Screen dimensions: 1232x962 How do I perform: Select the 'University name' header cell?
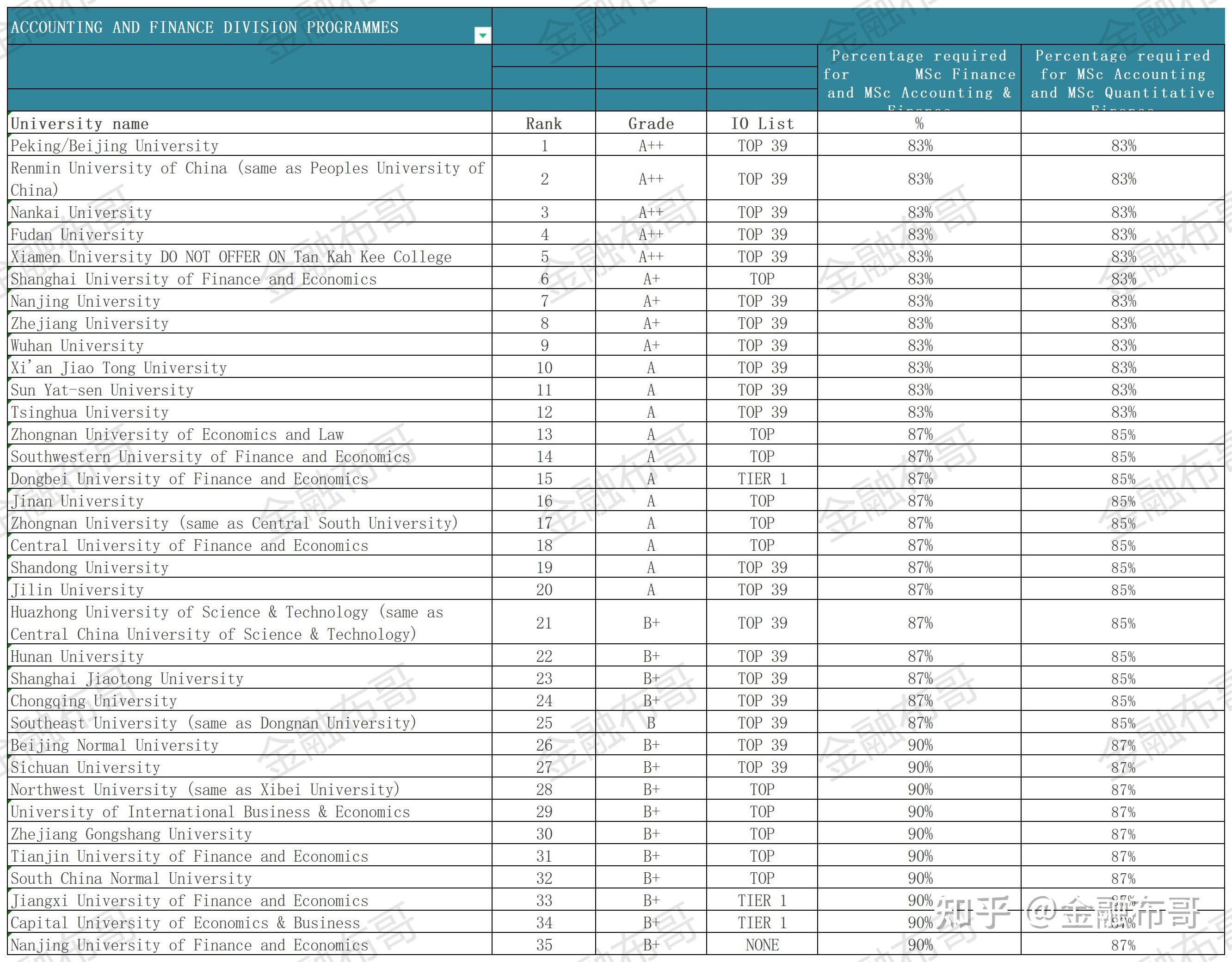click(80, 123)
